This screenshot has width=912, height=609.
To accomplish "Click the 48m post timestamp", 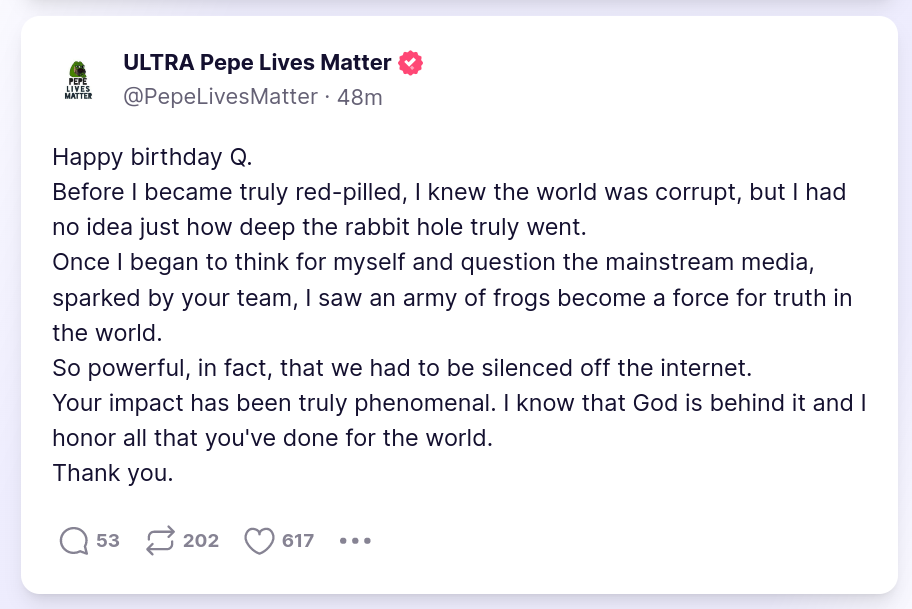I will tap(360, 97).
